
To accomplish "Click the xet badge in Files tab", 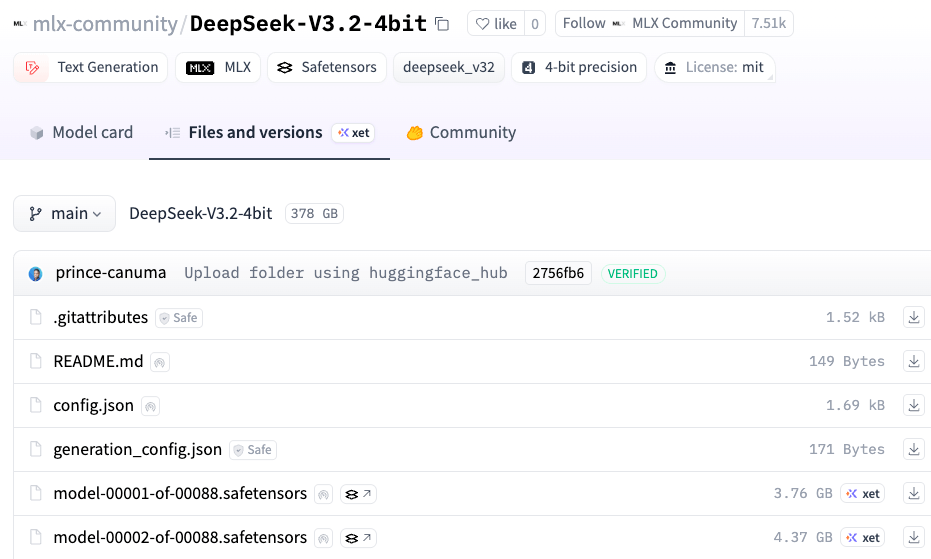I will (353, 132).
